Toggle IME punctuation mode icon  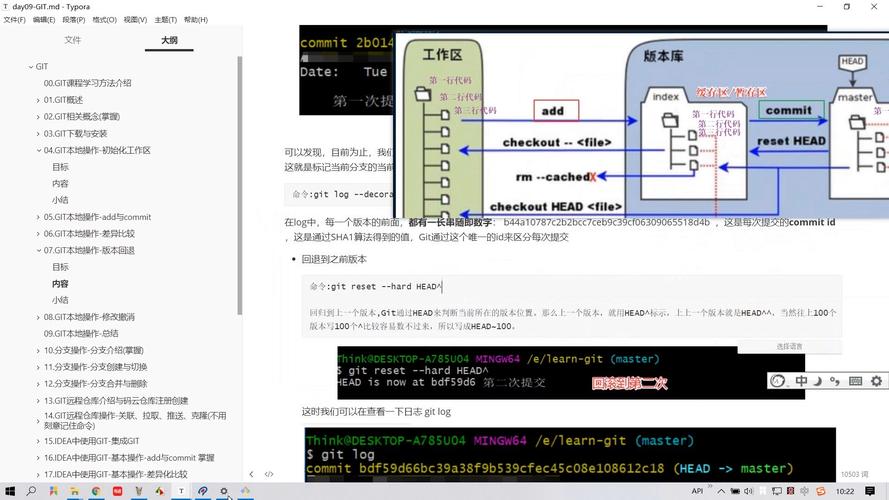(x=835, y=381)
